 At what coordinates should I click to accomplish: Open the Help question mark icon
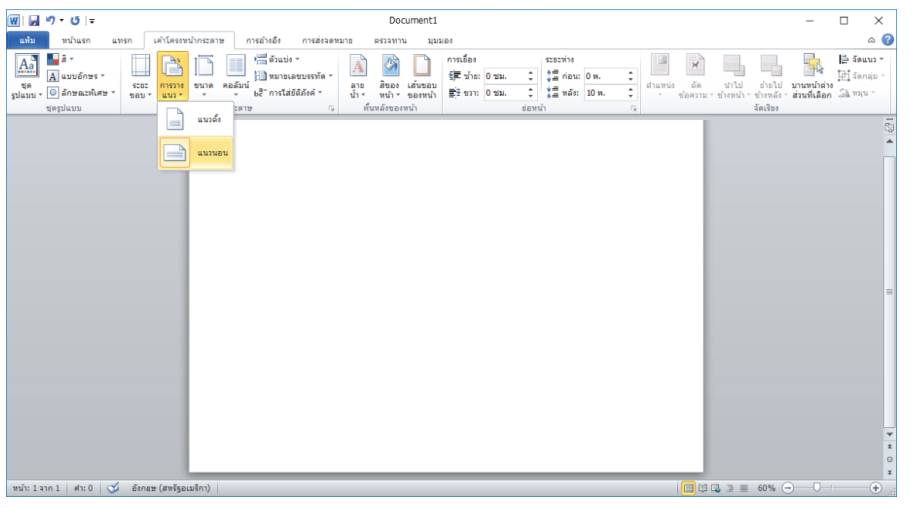[x=888, y=40]
